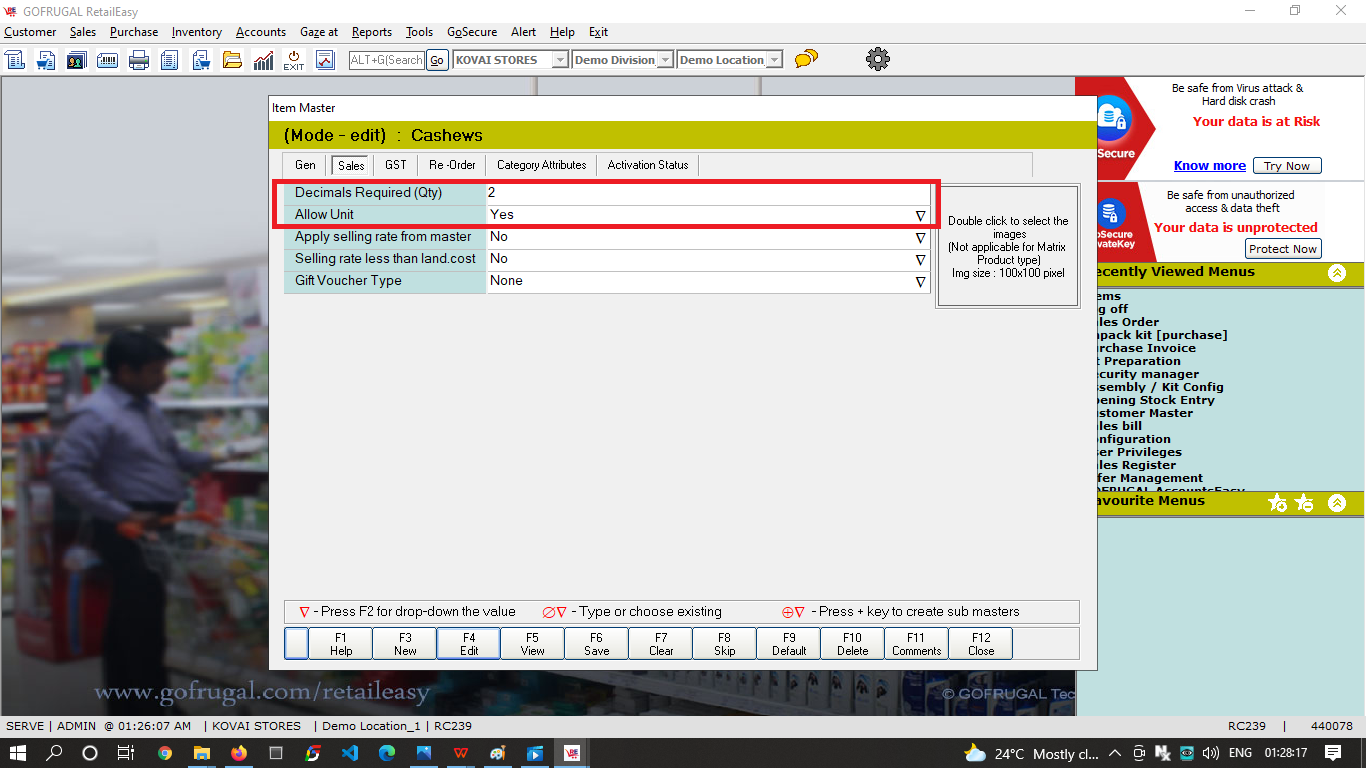Click the F7 Clear button
This screenshot has width=1370, height=768.
(x=661, y=644)
